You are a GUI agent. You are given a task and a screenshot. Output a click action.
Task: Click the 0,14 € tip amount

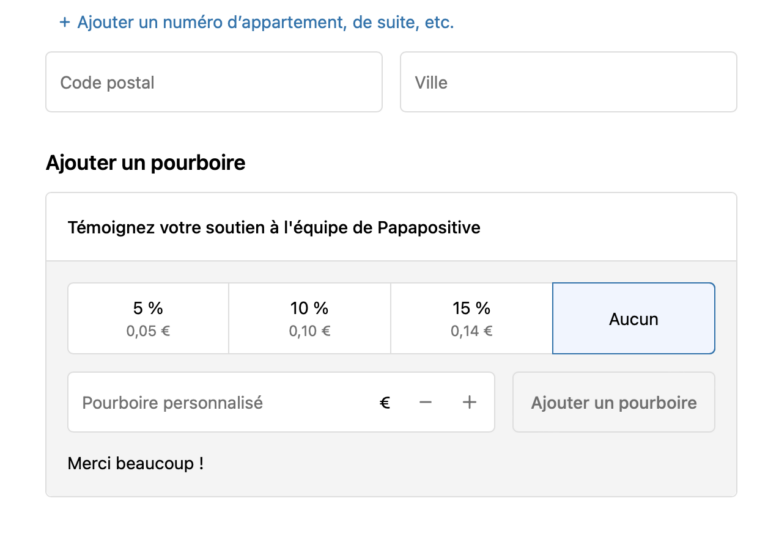coord(471,332)
